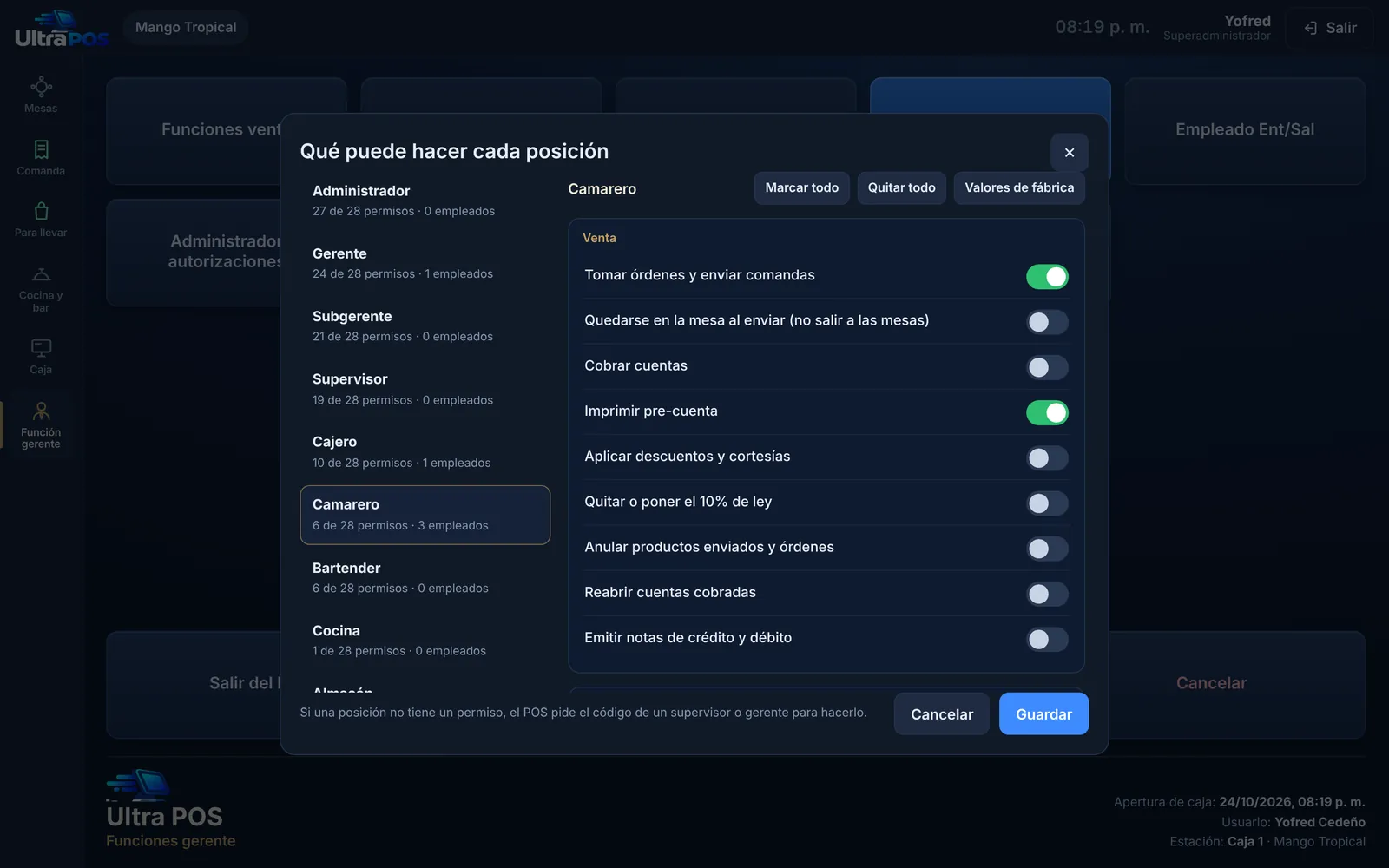Open the Cocina y bar icon

coord(41,274)
